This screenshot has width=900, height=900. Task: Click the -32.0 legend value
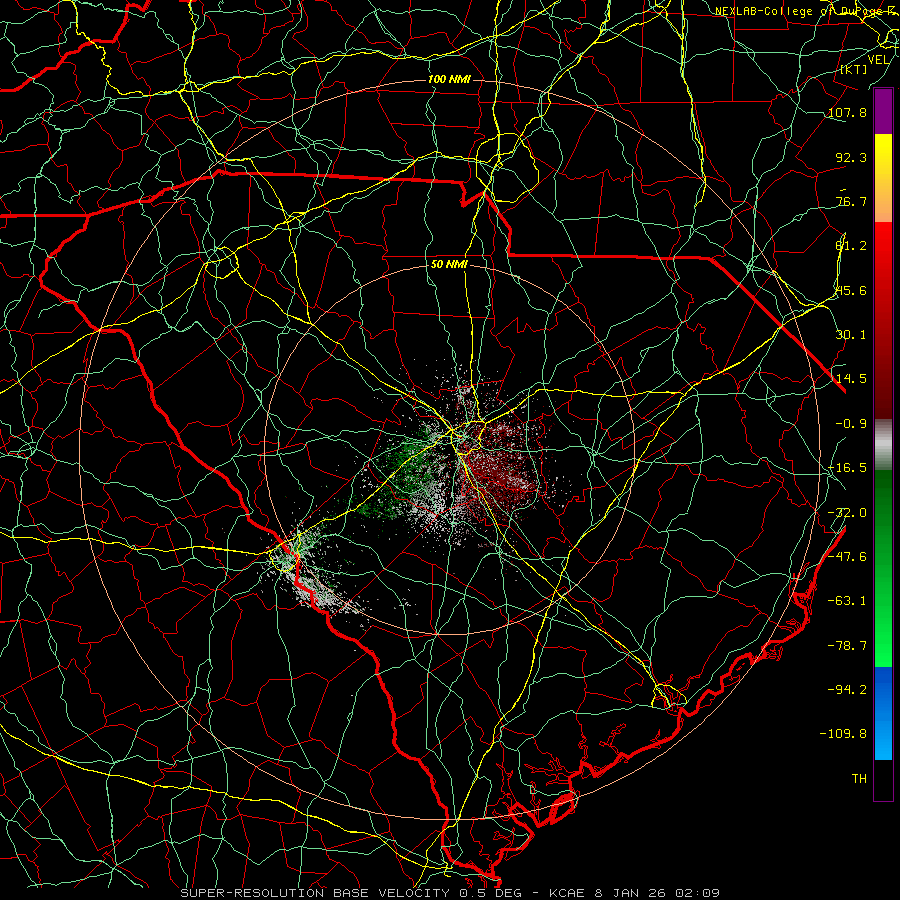click(x=847, y=513)
